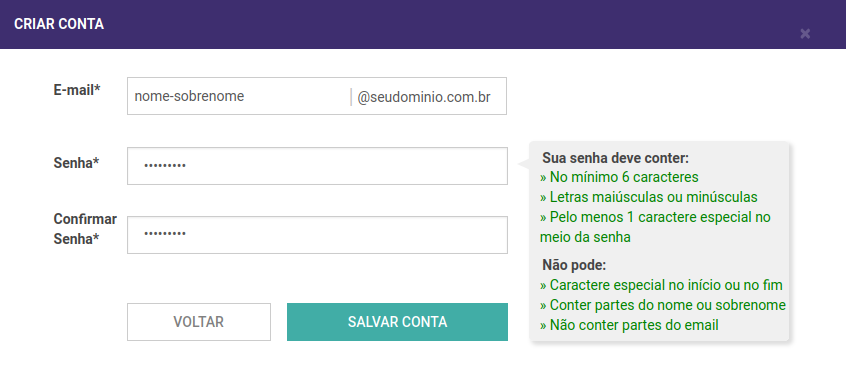Select the 'Letras maiúsculas ou minúsculas' rule

pos(649,197)
